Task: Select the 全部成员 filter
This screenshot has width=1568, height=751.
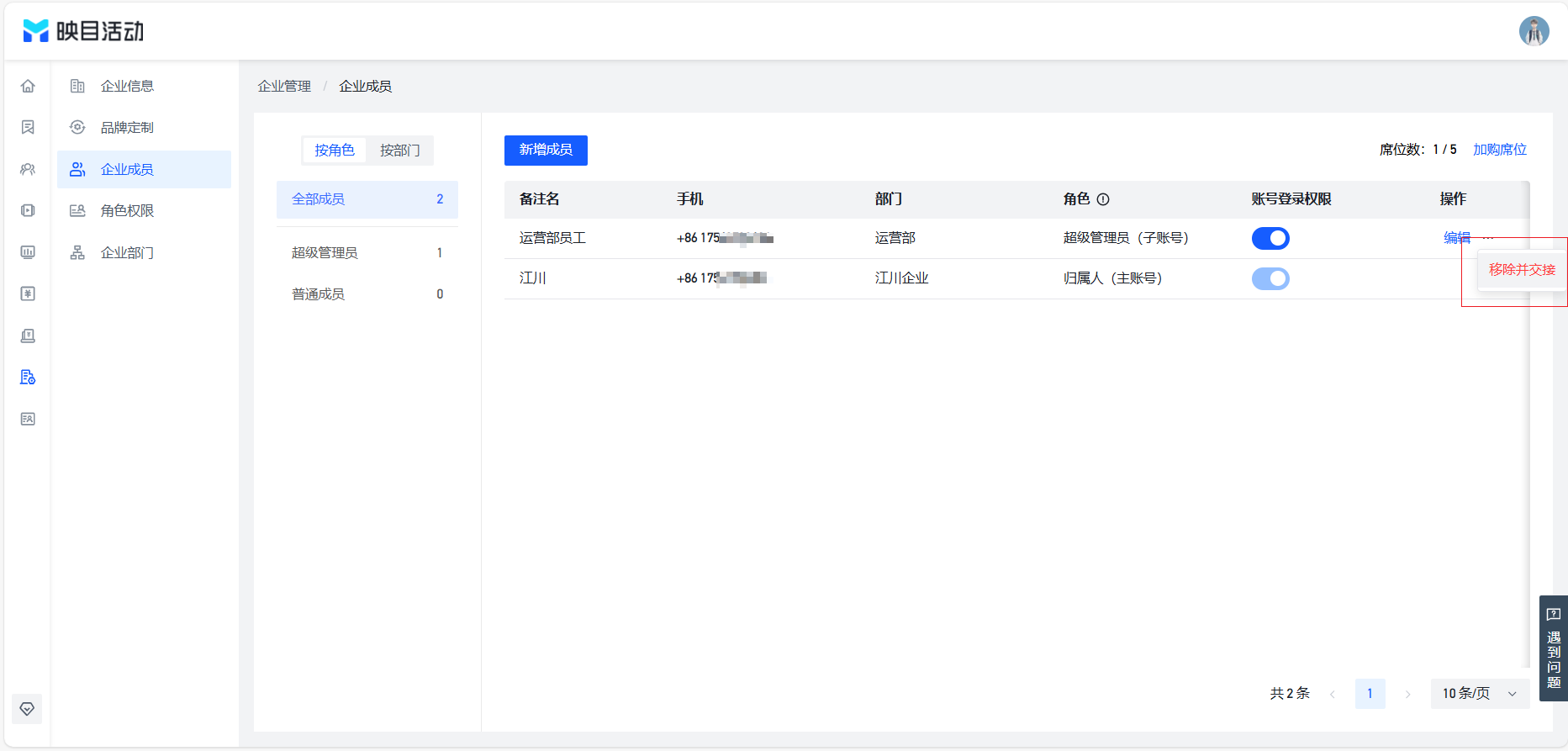Action: pyautogui.click(x=367, y=199)
